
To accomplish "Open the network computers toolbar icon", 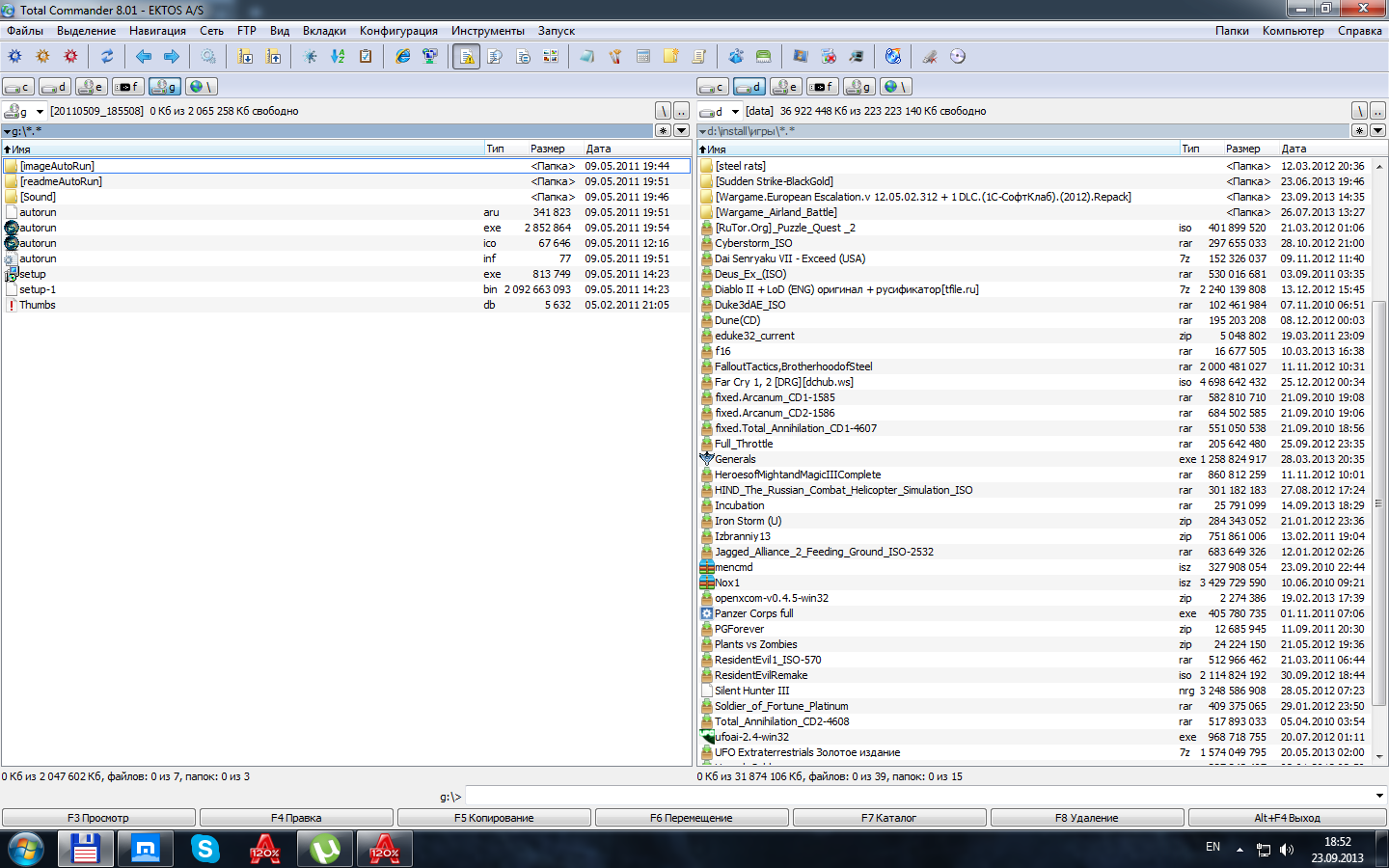I will (430, 57).
